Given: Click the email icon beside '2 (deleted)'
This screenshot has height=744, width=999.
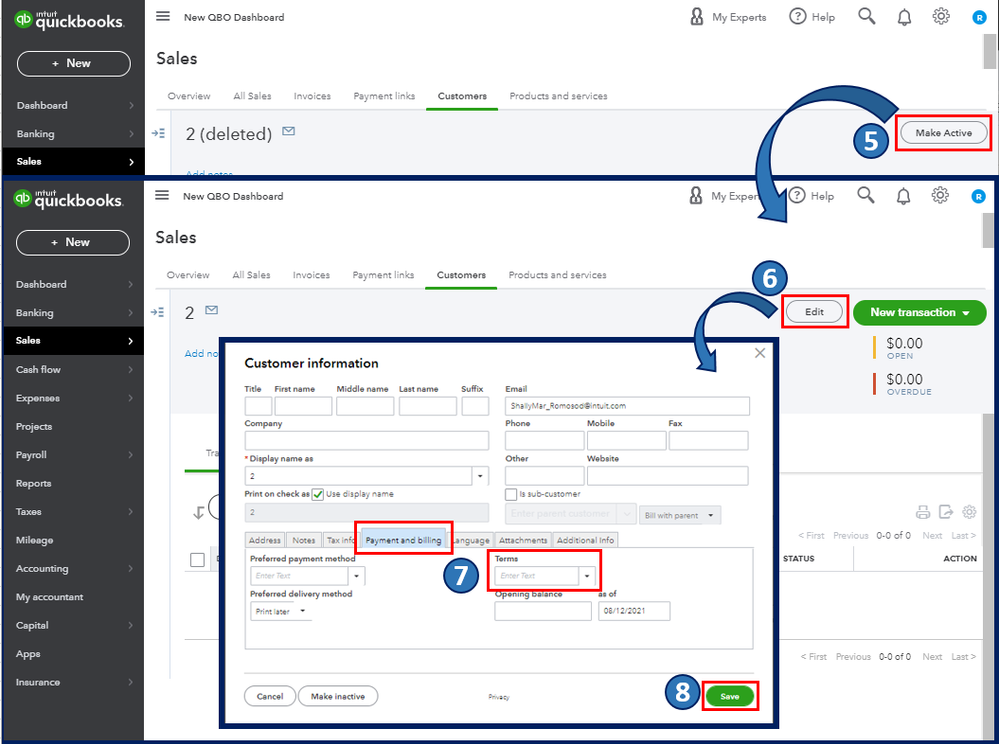Looking at the screenshot, I should tap(289, 131).
